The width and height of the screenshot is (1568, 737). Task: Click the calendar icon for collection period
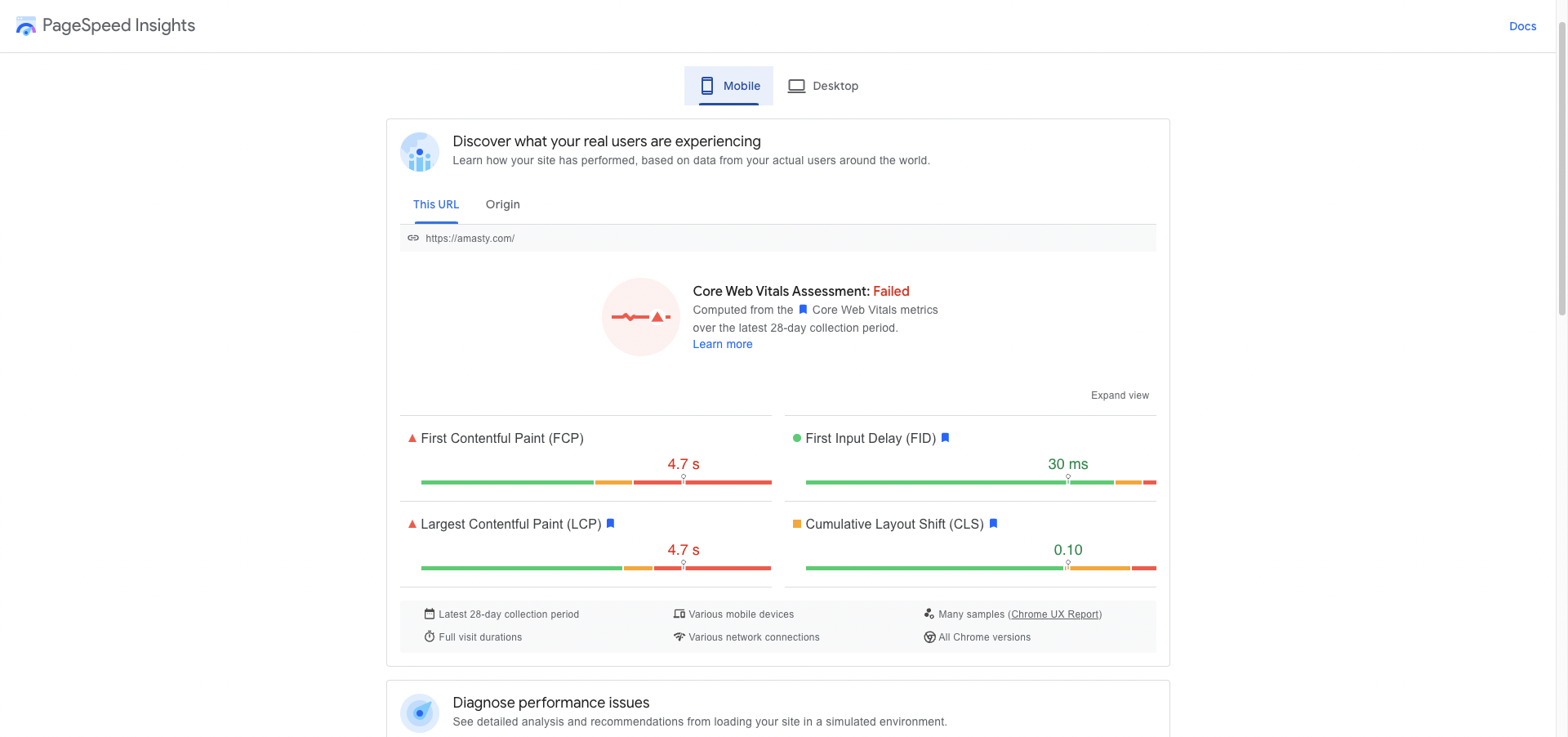430,614
